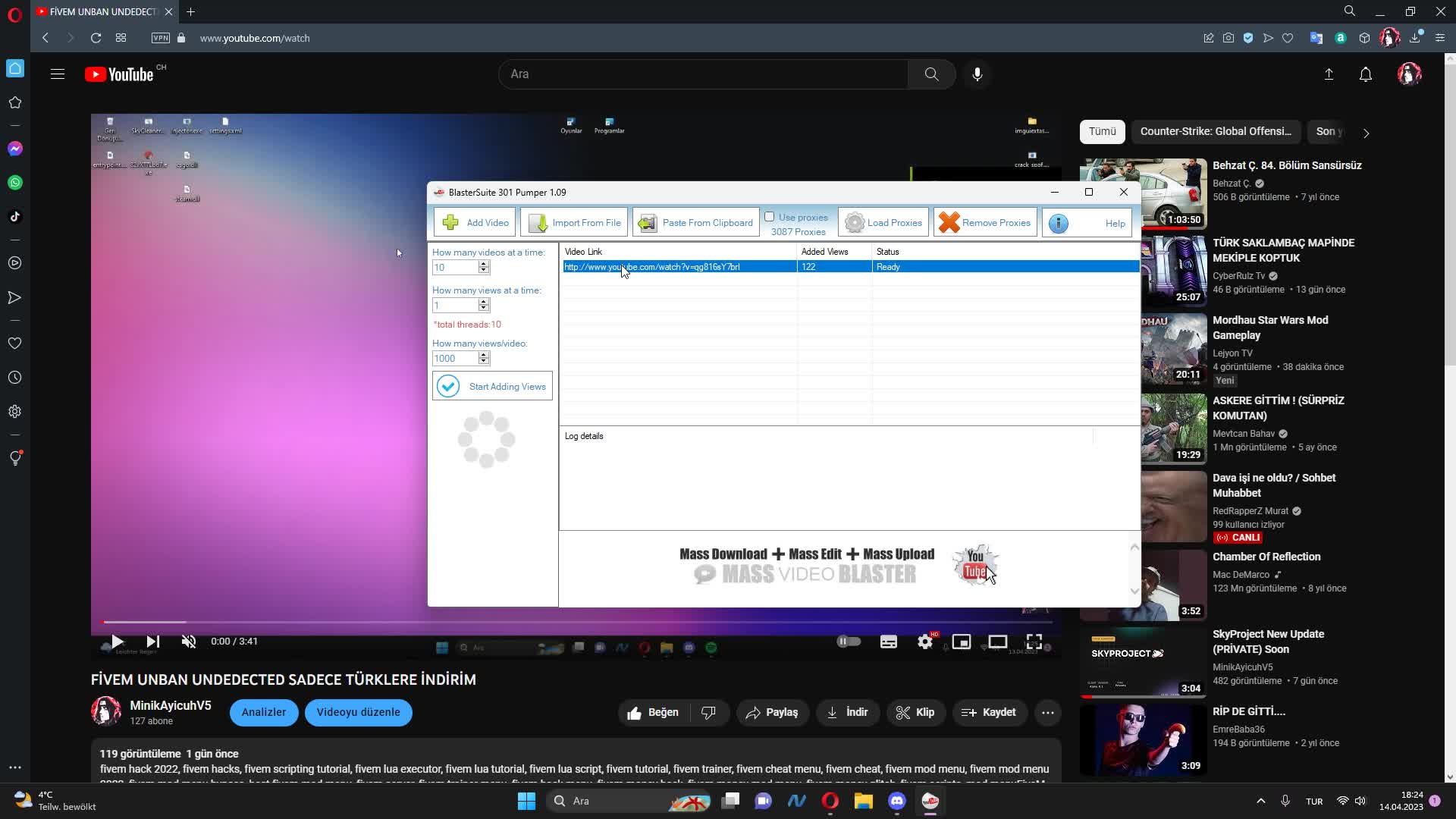Click Analizler button

click(264, 712)
